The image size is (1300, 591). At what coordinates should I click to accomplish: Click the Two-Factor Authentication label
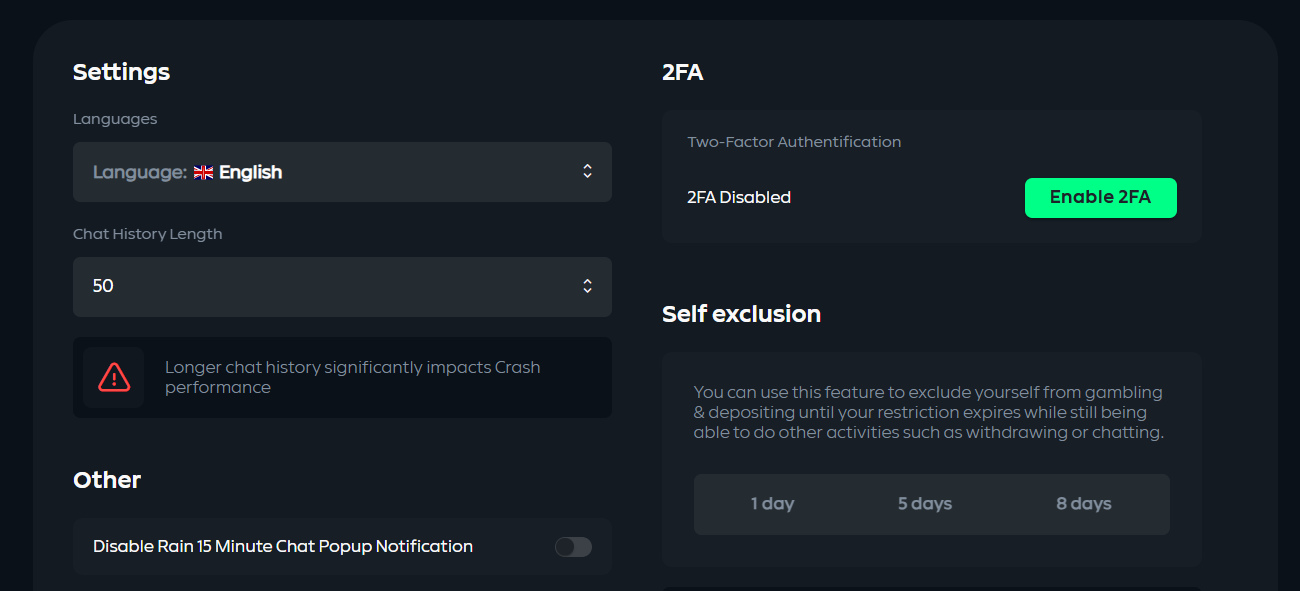point(794,142)
